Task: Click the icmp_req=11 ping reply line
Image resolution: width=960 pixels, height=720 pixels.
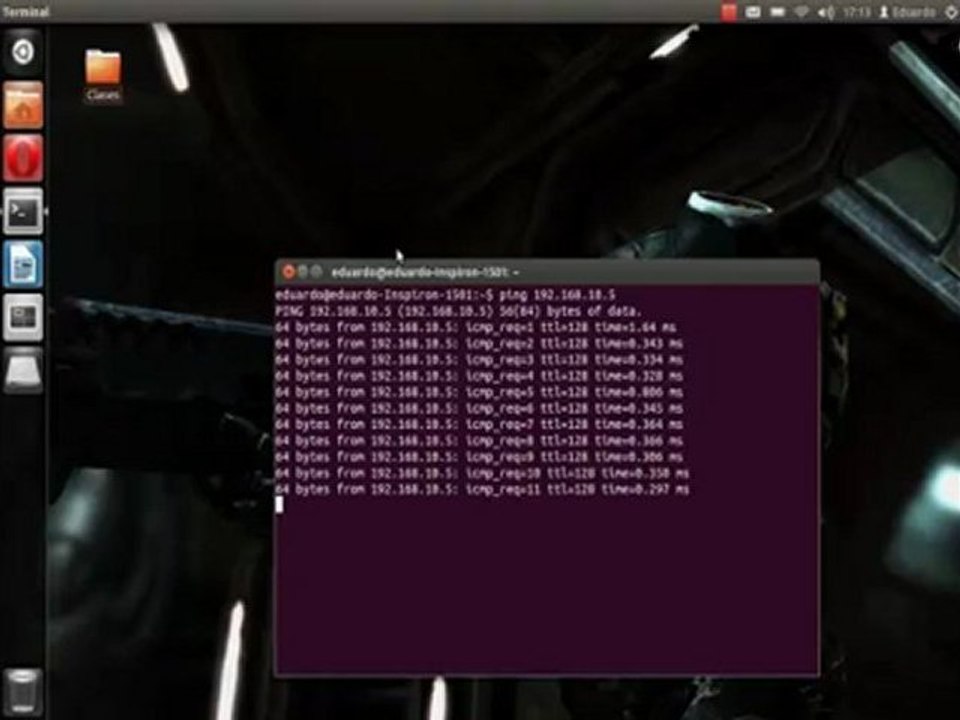Action: (x=482, y=490)
